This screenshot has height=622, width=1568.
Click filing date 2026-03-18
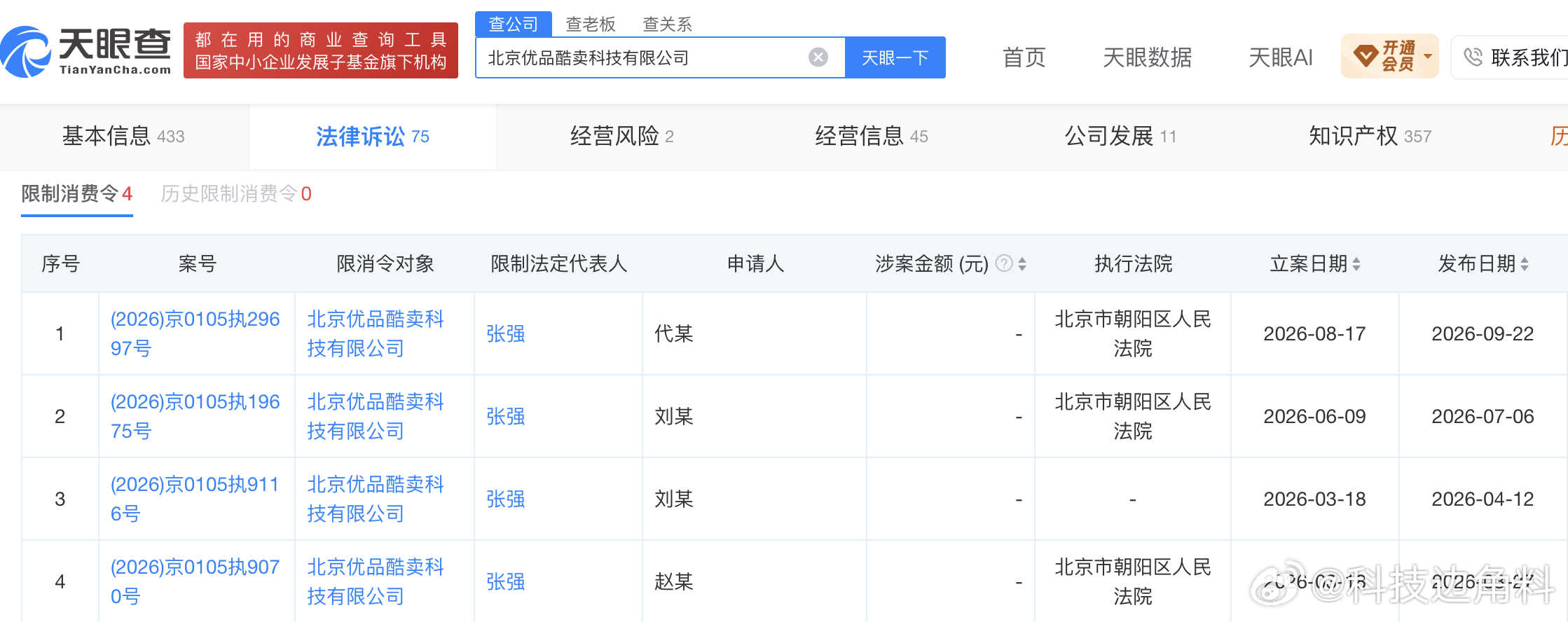point(1314,499)
